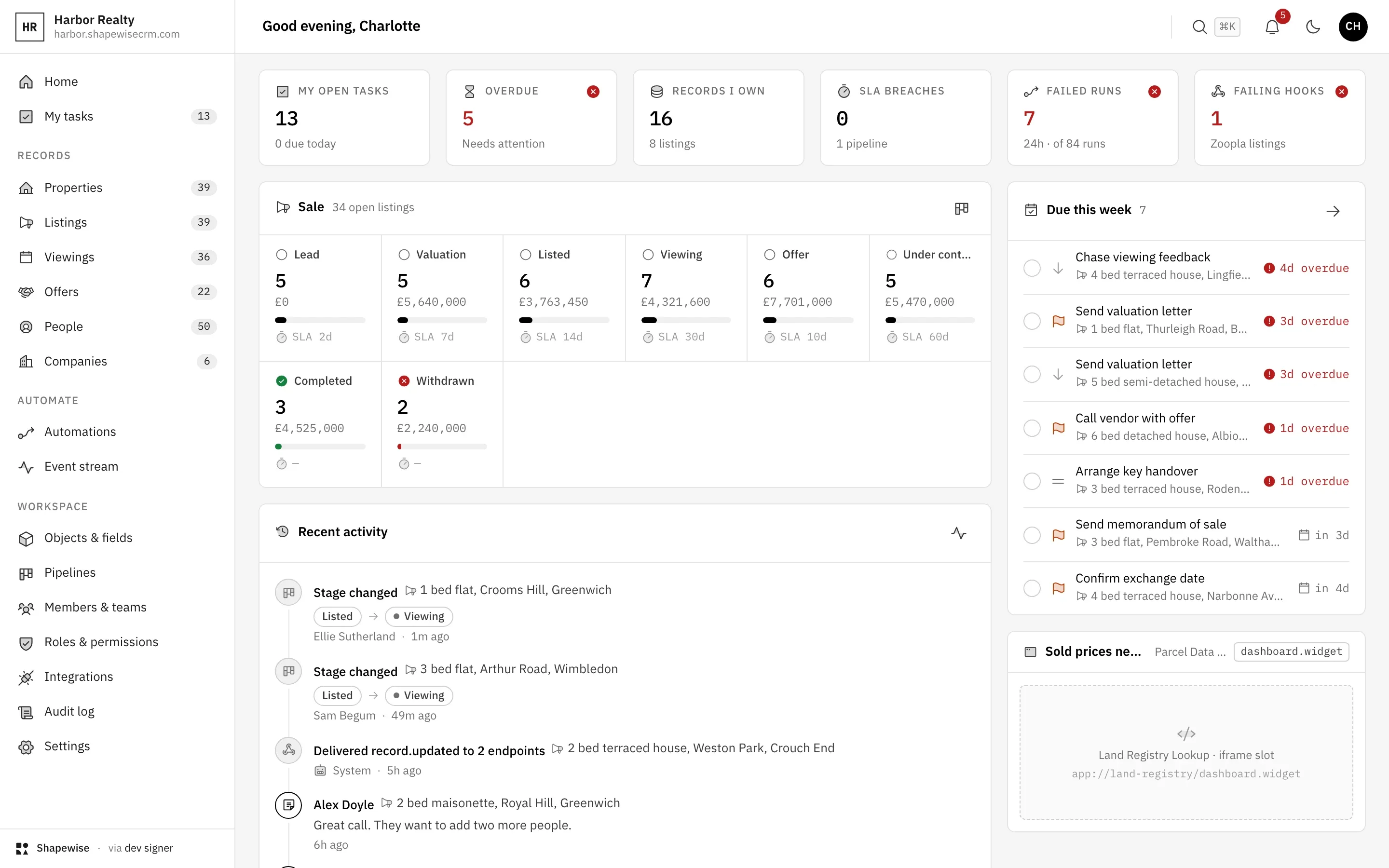Screen dimensions: 1389x868
Task: Click flag icon on Call vendor with offer
Action: [1059, 428]
